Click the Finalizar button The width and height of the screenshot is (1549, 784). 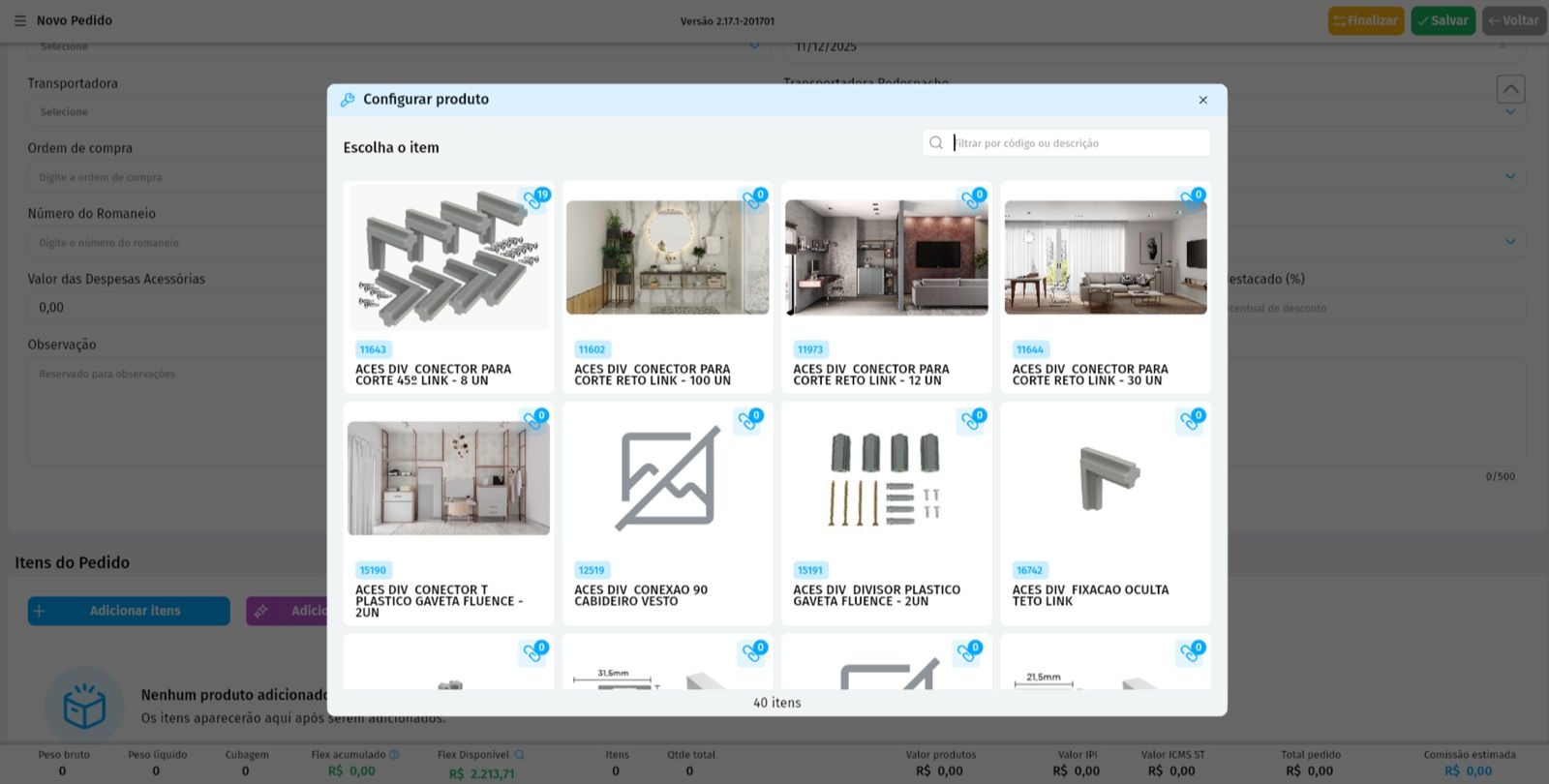1366,20
